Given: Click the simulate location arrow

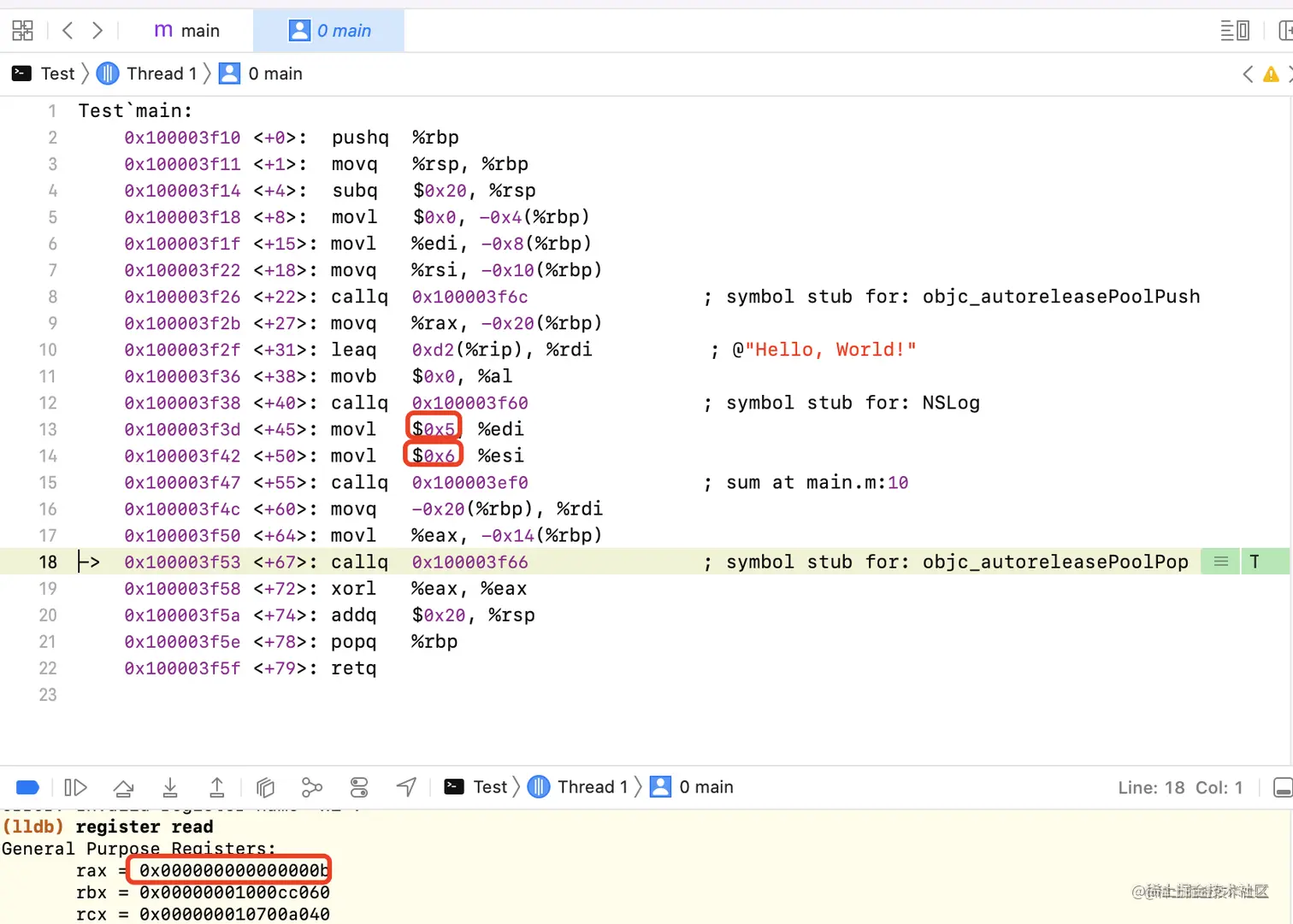Looking at the screenshot, I should tap(406, 787).
